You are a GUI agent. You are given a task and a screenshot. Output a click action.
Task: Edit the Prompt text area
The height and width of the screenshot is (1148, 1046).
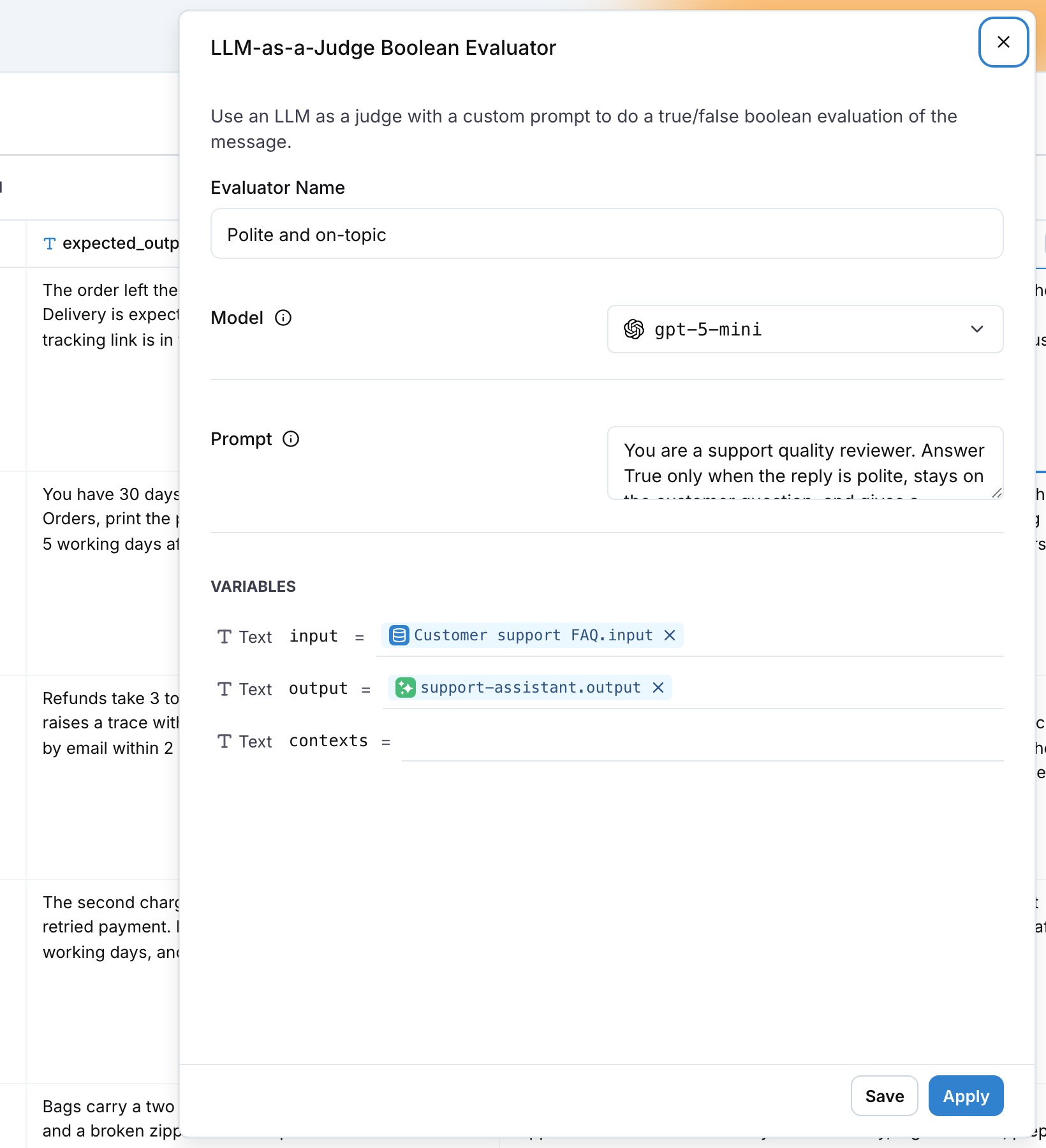pos(805,463)
